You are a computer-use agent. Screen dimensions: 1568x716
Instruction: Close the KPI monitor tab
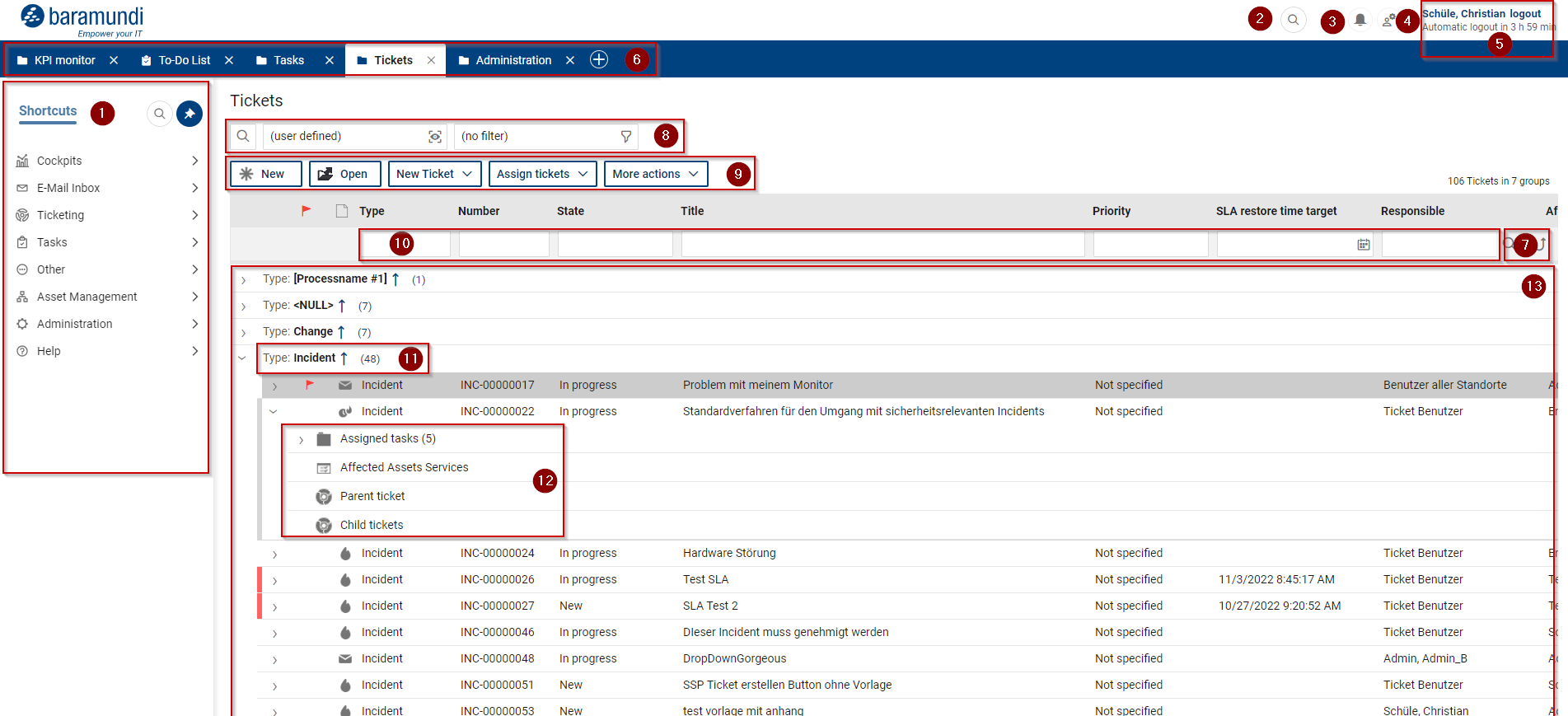pyautogui.click(x=114, y=60)
